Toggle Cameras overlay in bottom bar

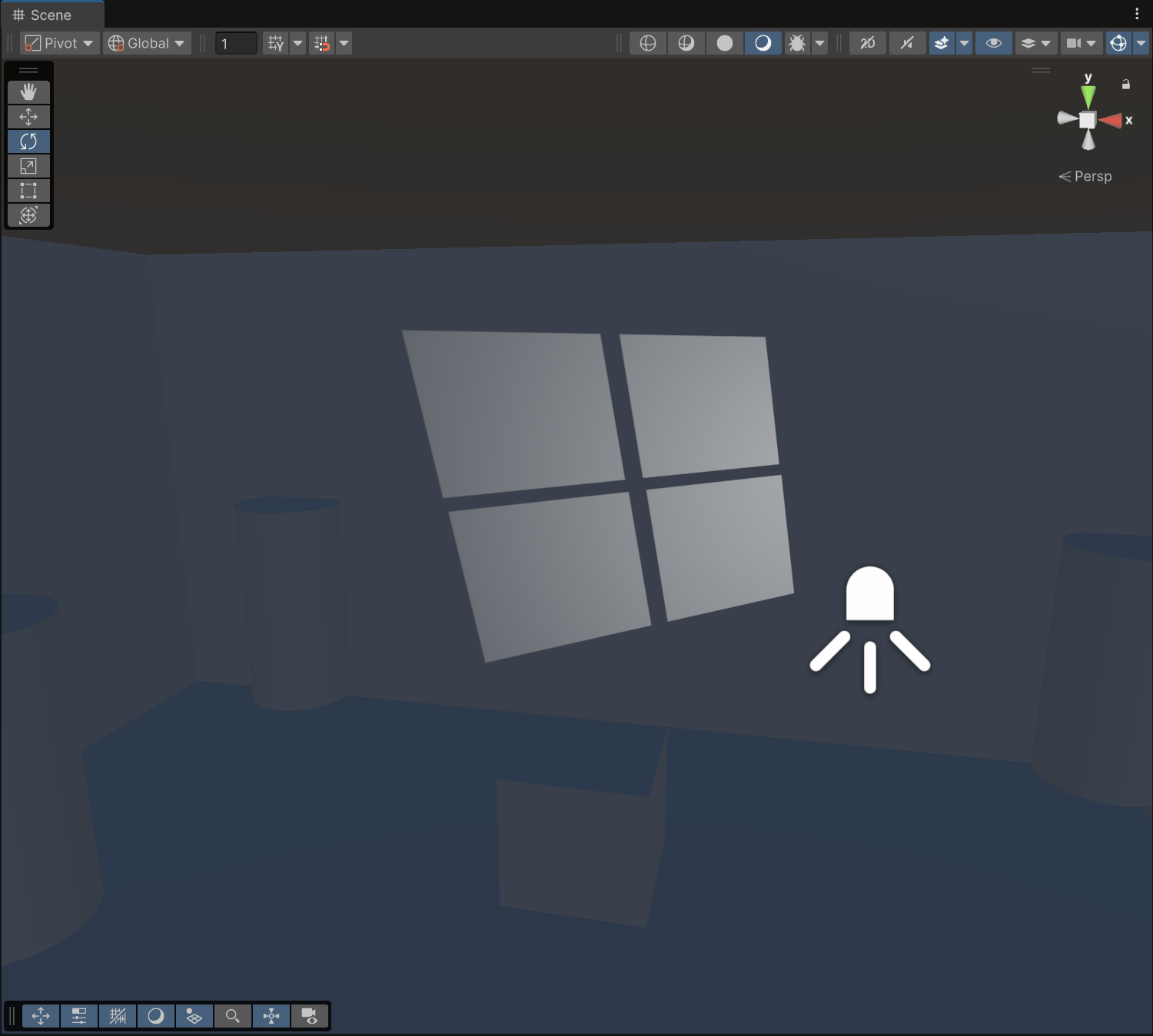(310, 1016)
